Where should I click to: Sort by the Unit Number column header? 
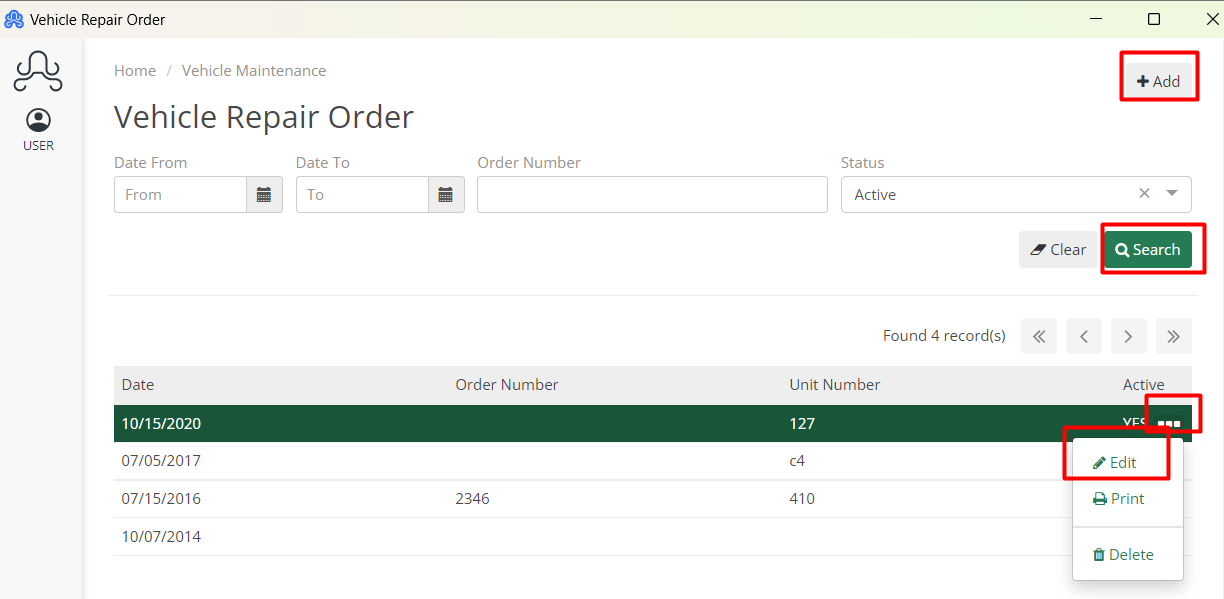tap(835, 385)
